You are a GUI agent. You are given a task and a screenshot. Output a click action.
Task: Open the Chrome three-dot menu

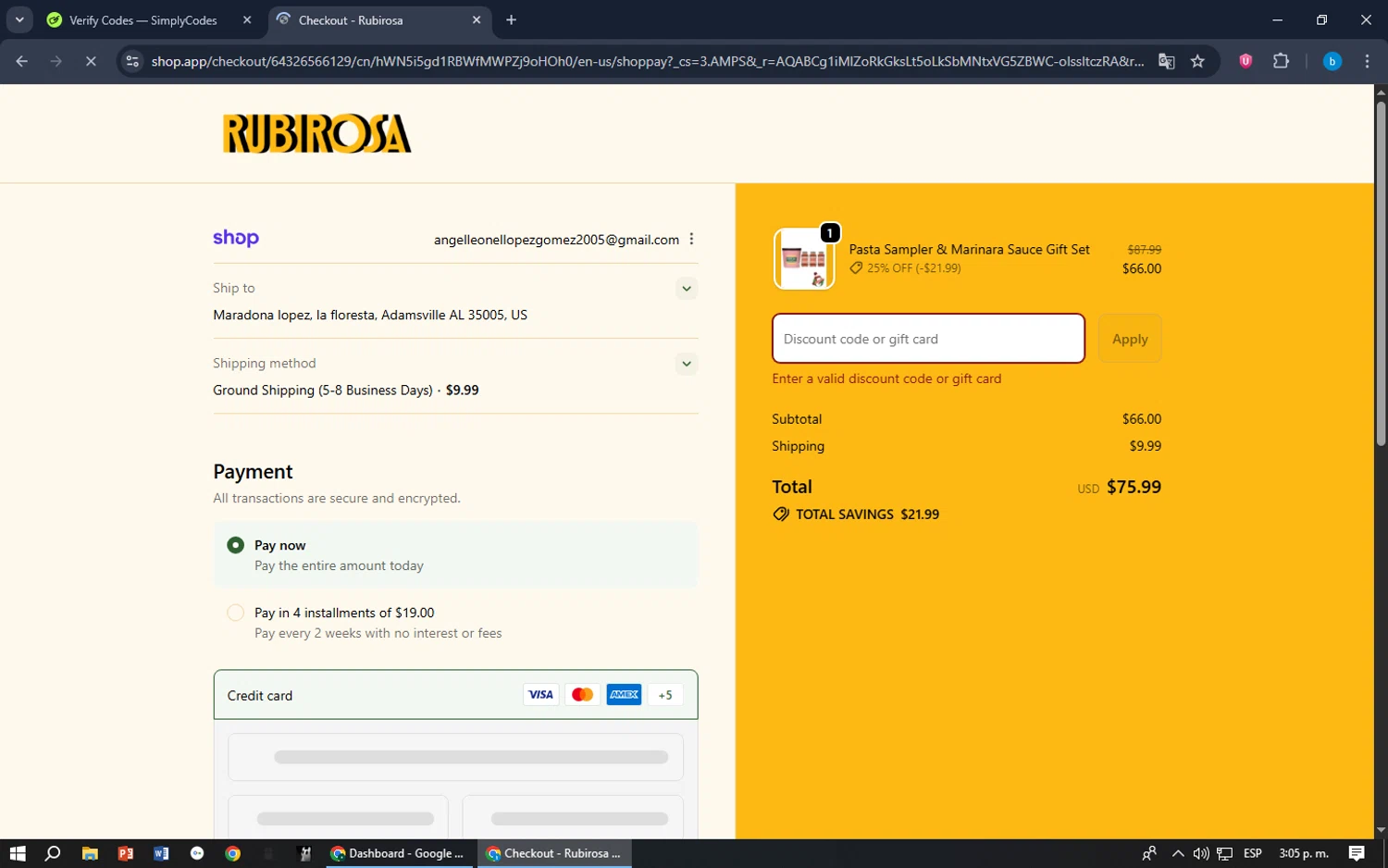1367,61
